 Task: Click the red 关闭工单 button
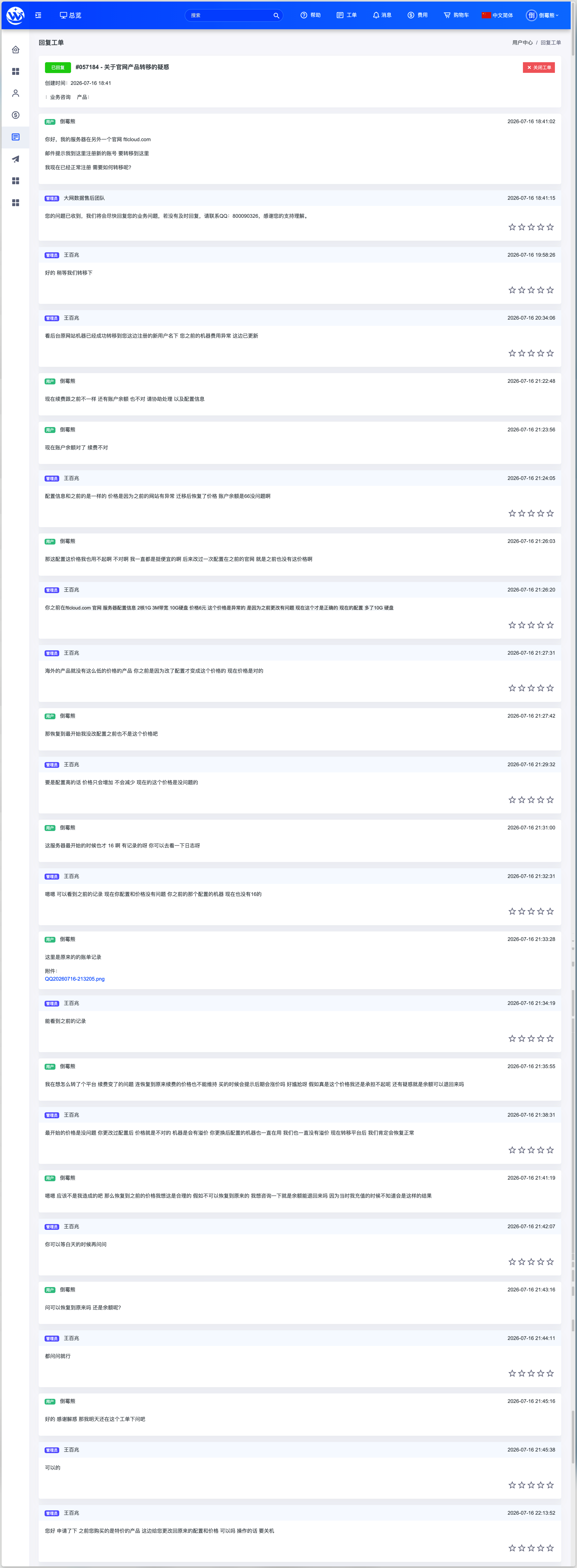[539, 68]
